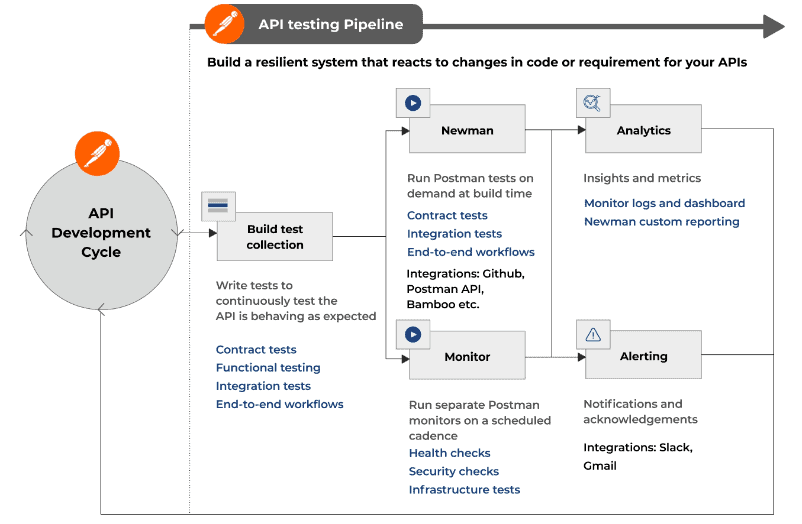802x524 pixels.
Task: Click the API Development Cycle circle
Action: tap(101, 233)
